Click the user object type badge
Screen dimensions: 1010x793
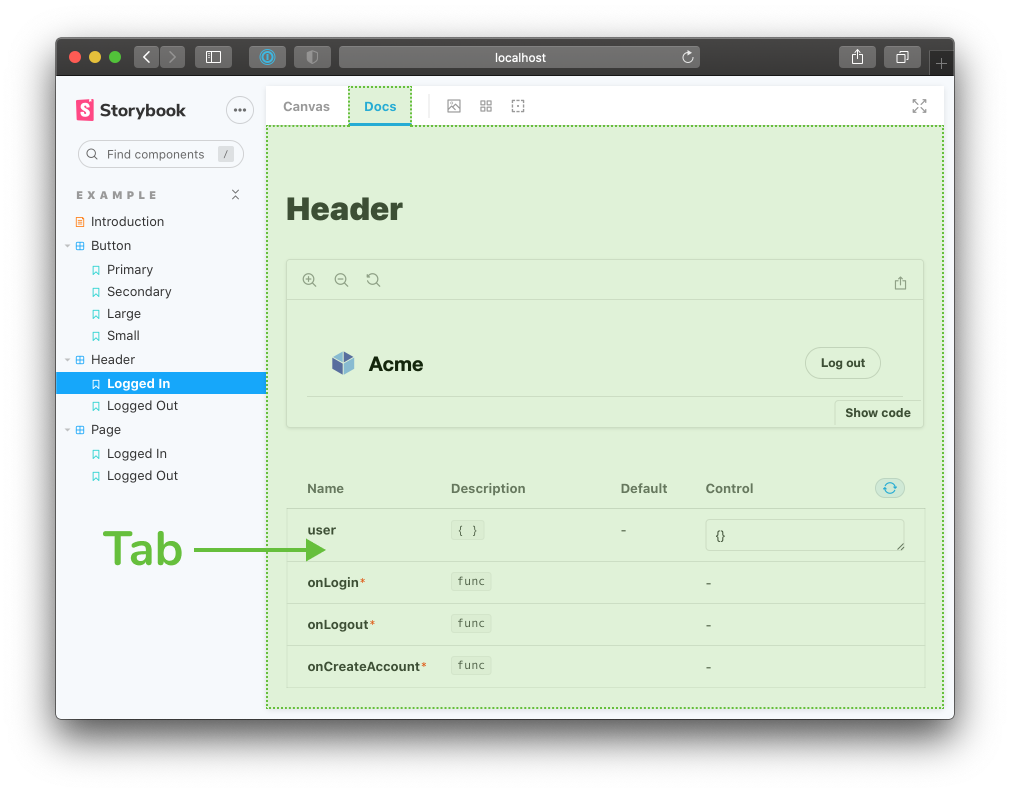click(468, 531)
